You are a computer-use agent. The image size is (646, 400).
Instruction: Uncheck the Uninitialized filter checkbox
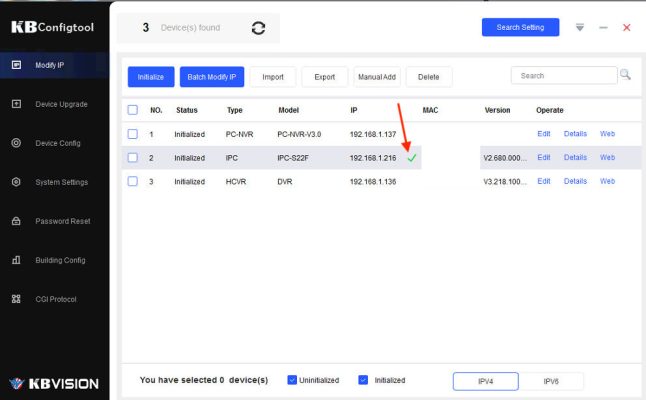292,380
